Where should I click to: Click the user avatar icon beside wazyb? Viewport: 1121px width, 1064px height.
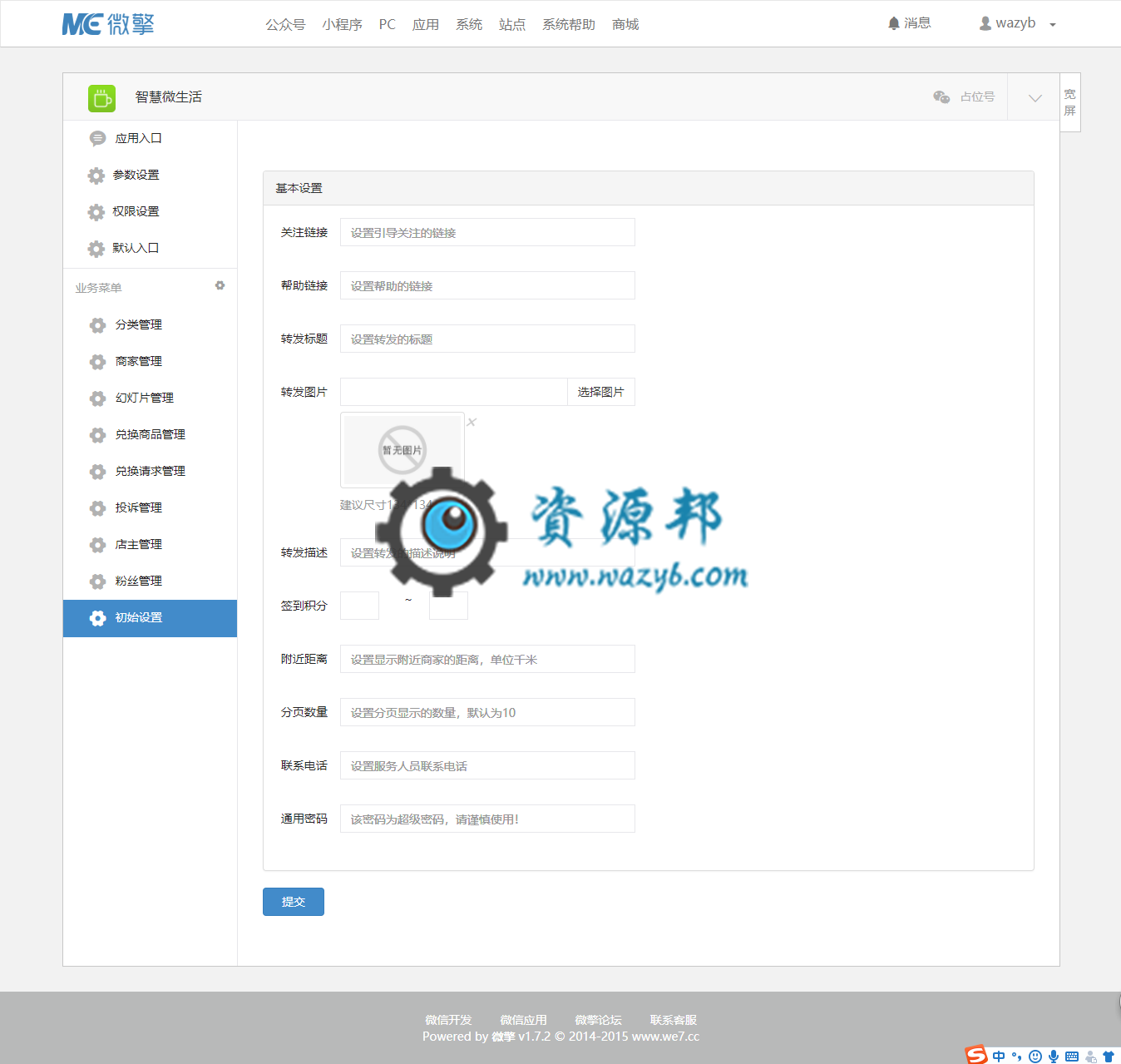(x=985, y=23)
